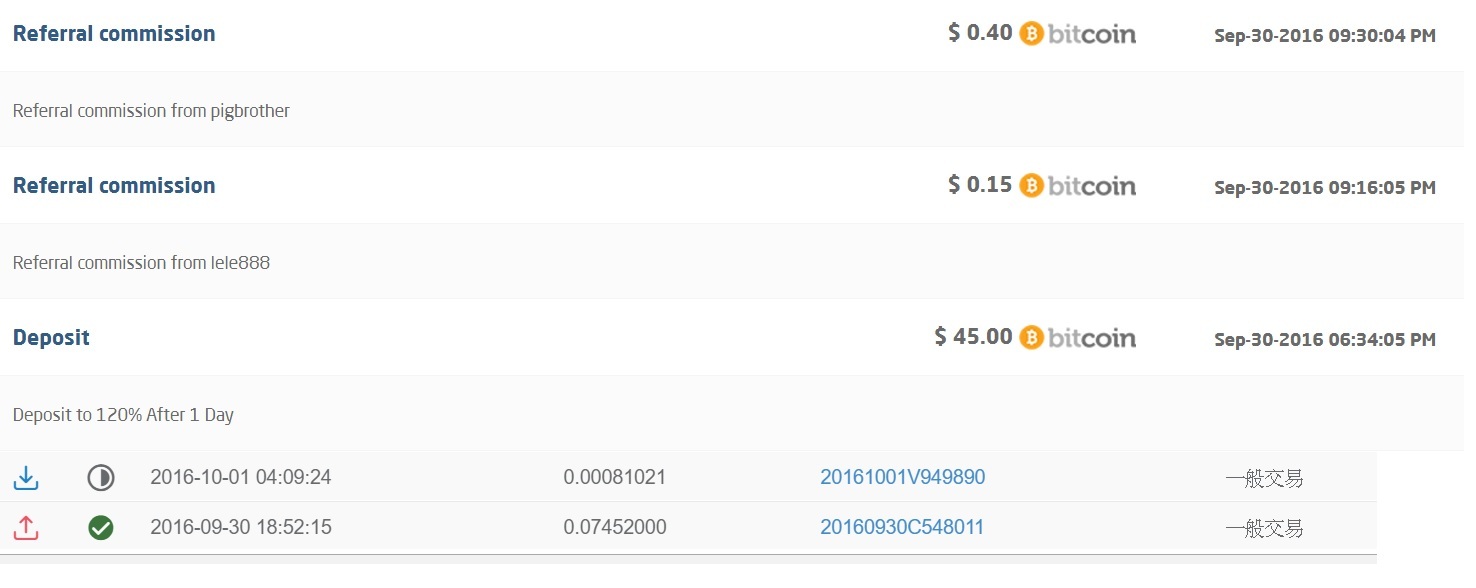The image size is (1476, 588).
Task: Select the Deposit heading
Action: click(51, 338)
